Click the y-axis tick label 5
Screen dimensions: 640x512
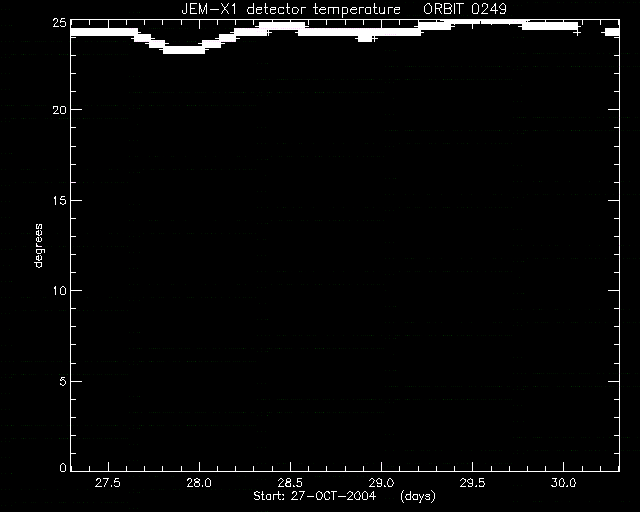(62, 381)
